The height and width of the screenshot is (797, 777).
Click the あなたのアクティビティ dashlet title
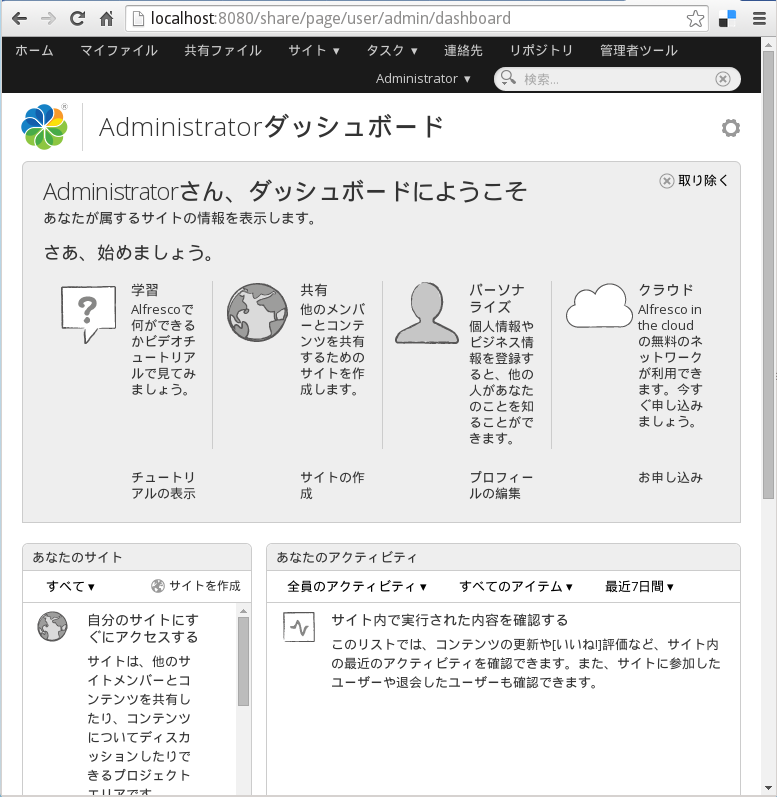pos(346,558)
